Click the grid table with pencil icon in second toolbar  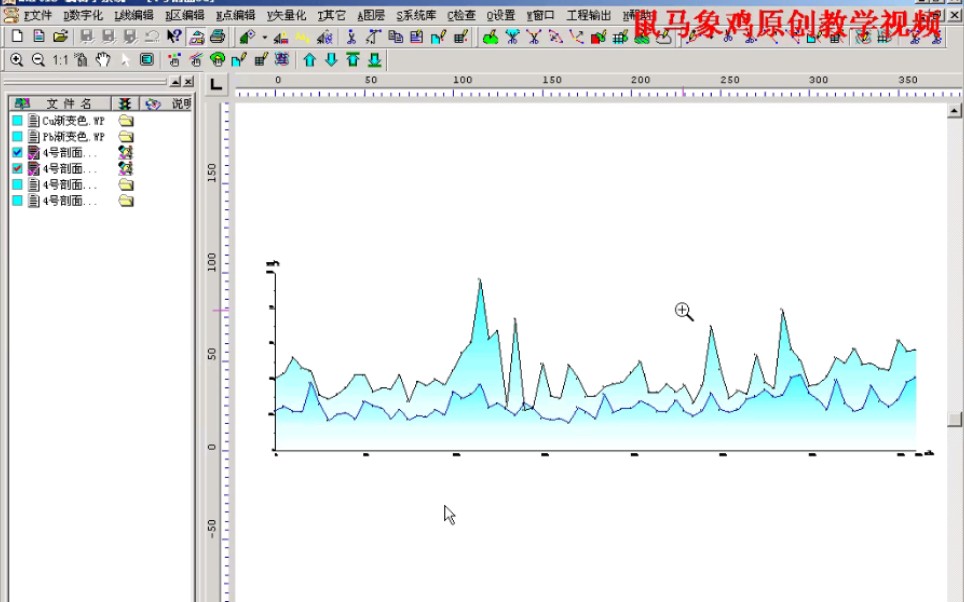(x=260, y=60)
